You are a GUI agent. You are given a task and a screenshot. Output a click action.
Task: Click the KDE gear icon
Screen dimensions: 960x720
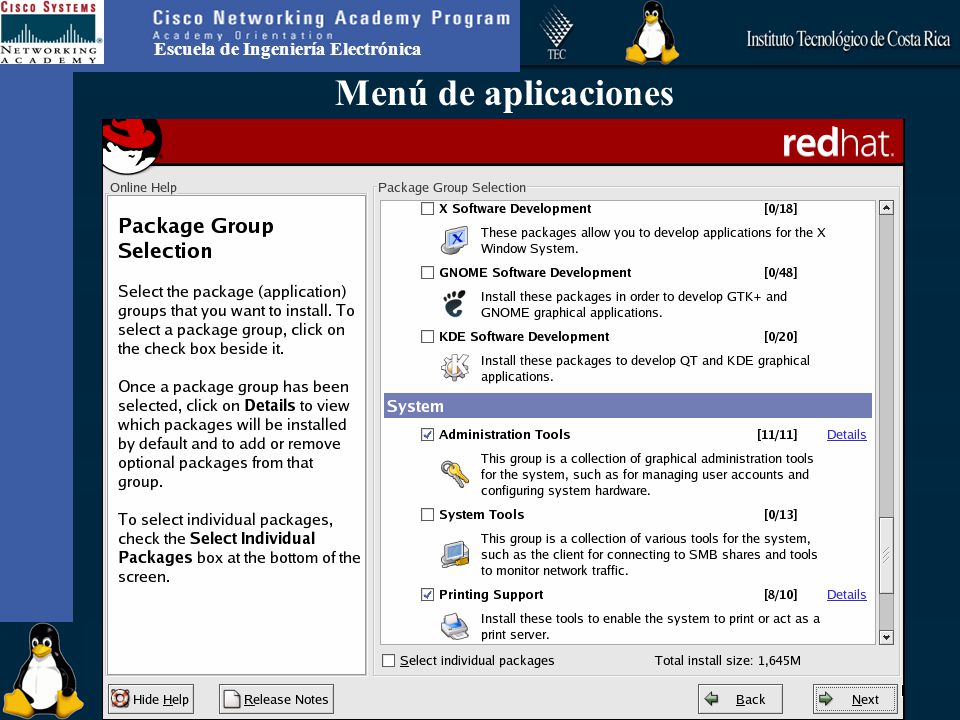tap(455, 367)
